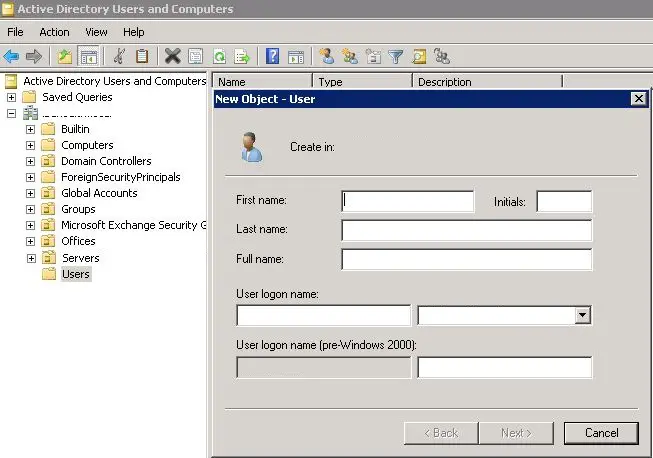Select Builtin in the tree
Image resolution: width=653 pixels, height=458 pixels.
[75, 129]
